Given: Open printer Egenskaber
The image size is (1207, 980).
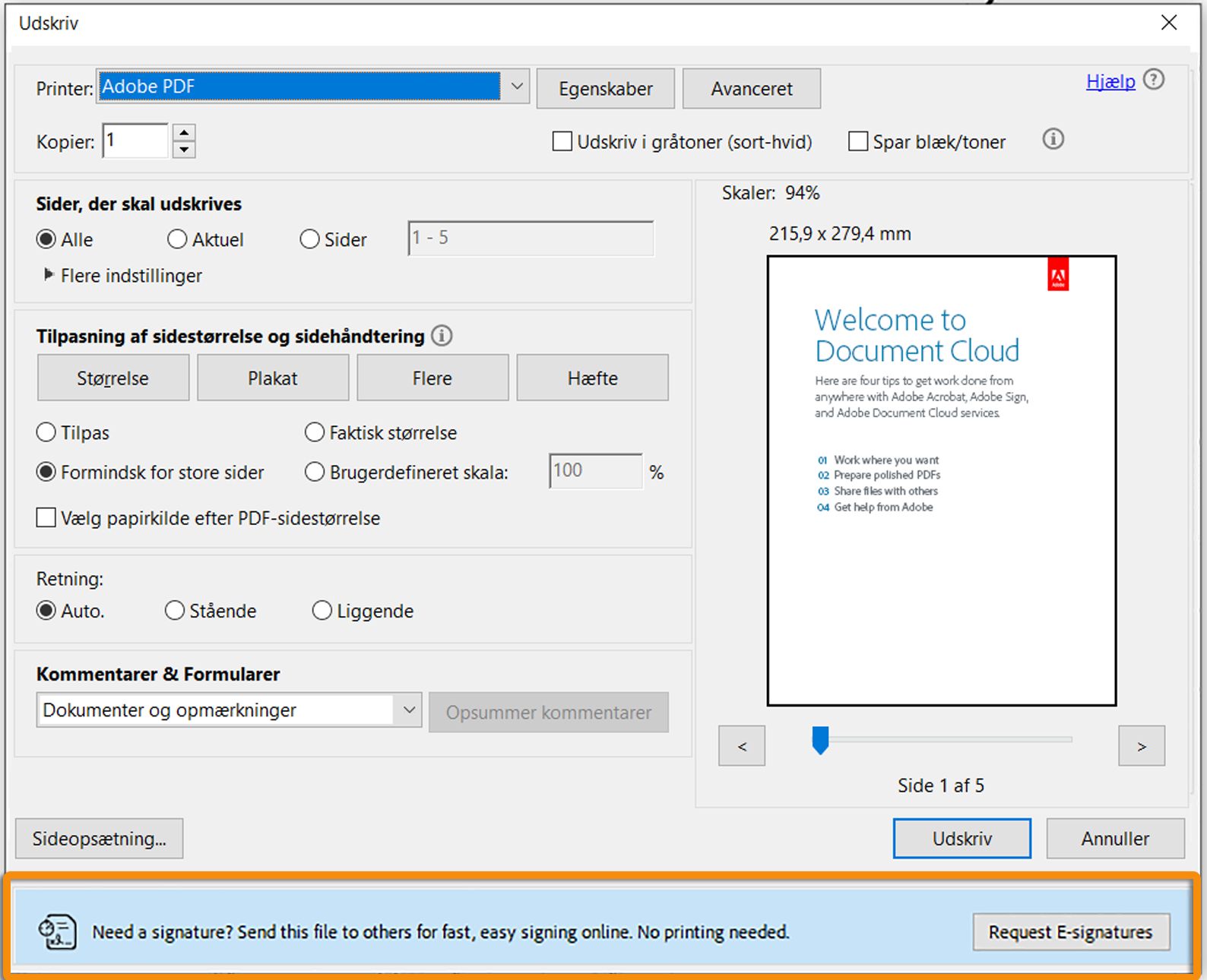Looking at the screenshot, I should (x=606, y=88).
